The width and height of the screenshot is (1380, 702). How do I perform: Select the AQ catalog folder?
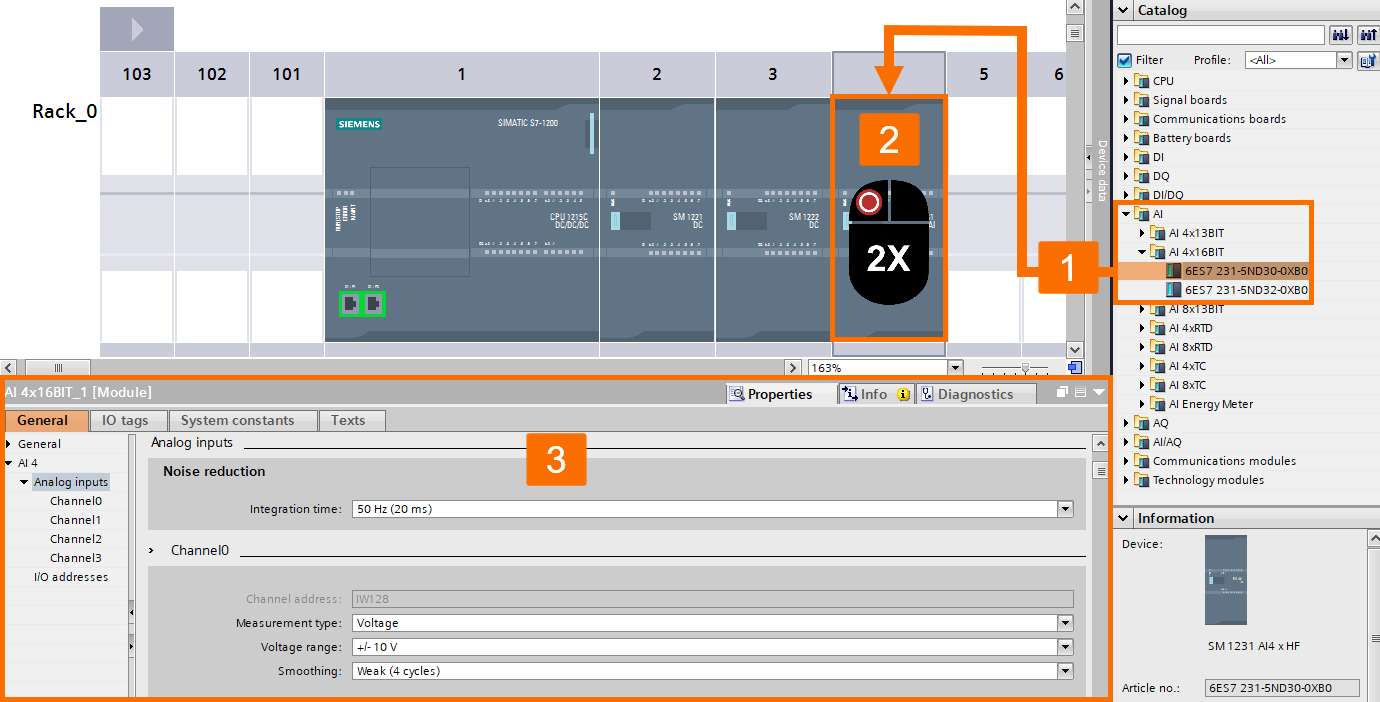1160,423
